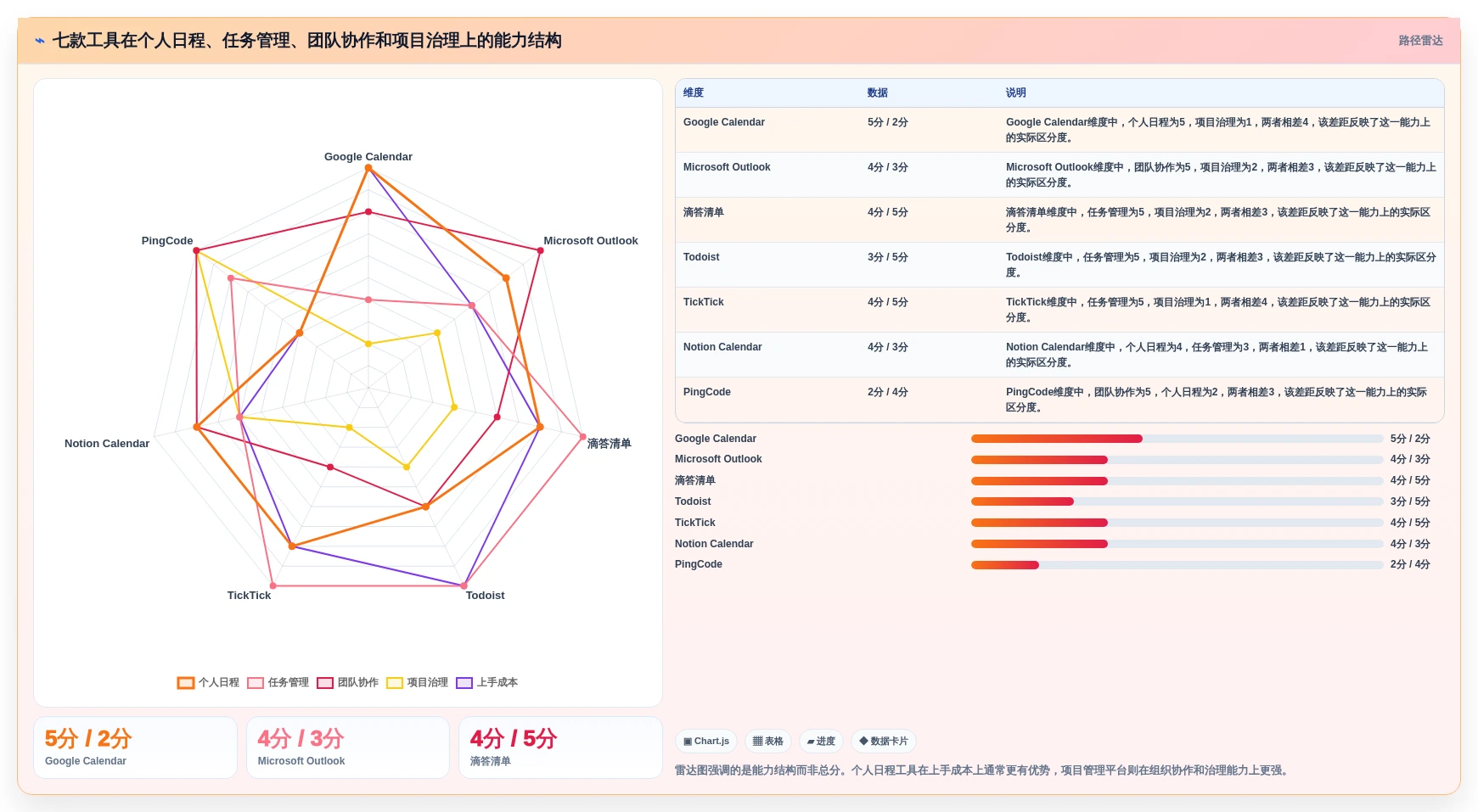Toggle the 团队协作 legend swatch
Image resolution: width=1478 pixels, height=812 pixels.
(x=325, y=683)
